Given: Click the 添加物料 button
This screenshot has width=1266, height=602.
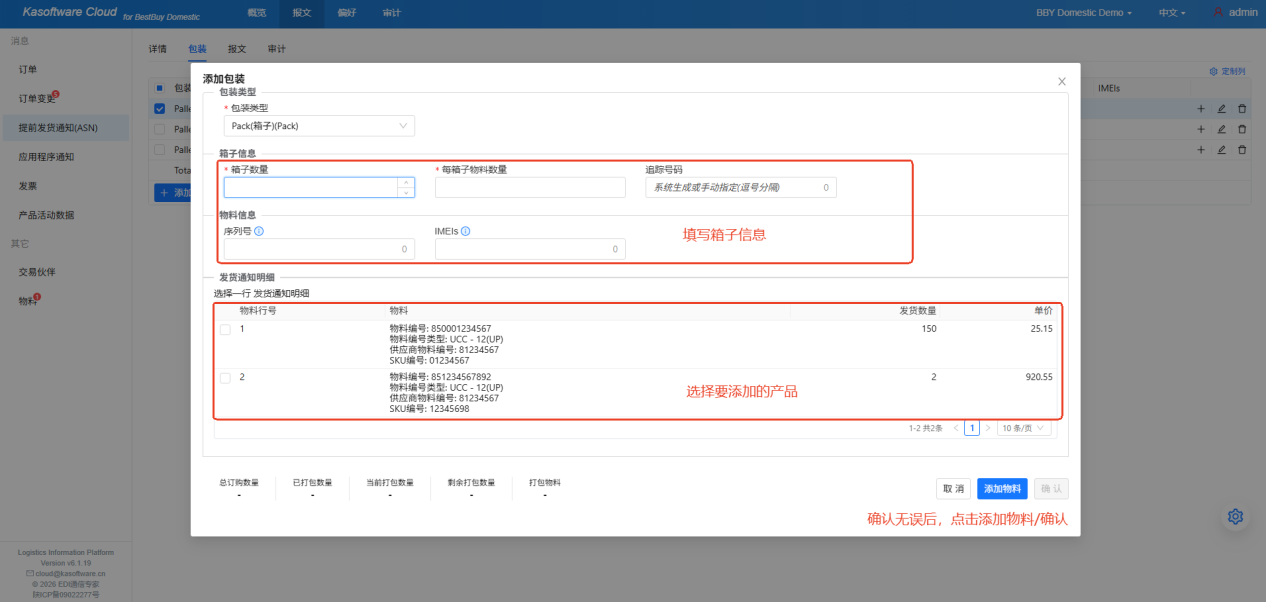Looking at the screenshot, I should (x=1002, y=488).
